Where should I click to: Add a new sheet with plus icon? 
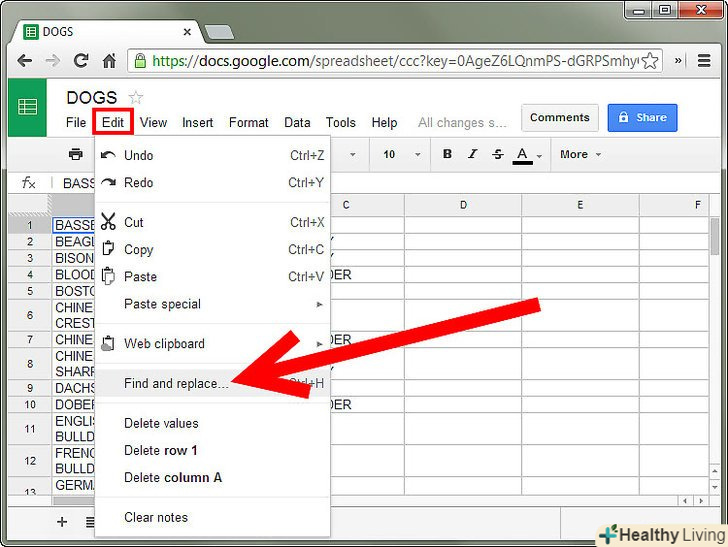tap(62, 522)
